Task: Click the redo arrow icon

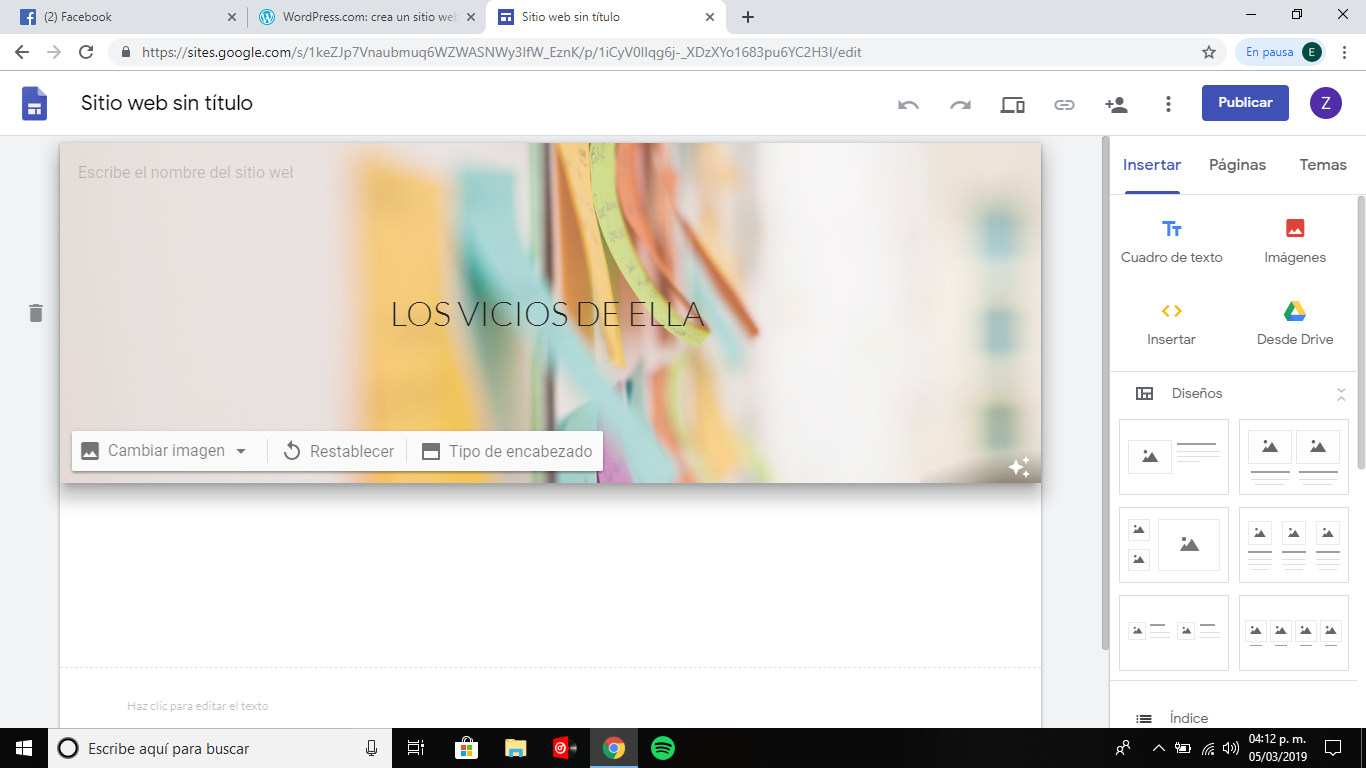Action: (960, 104)
